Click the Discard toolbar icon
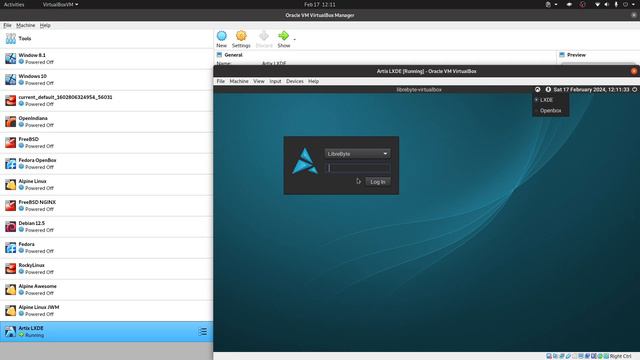The width and height of the screenshot is (640, 360). [x=264, y=36]
